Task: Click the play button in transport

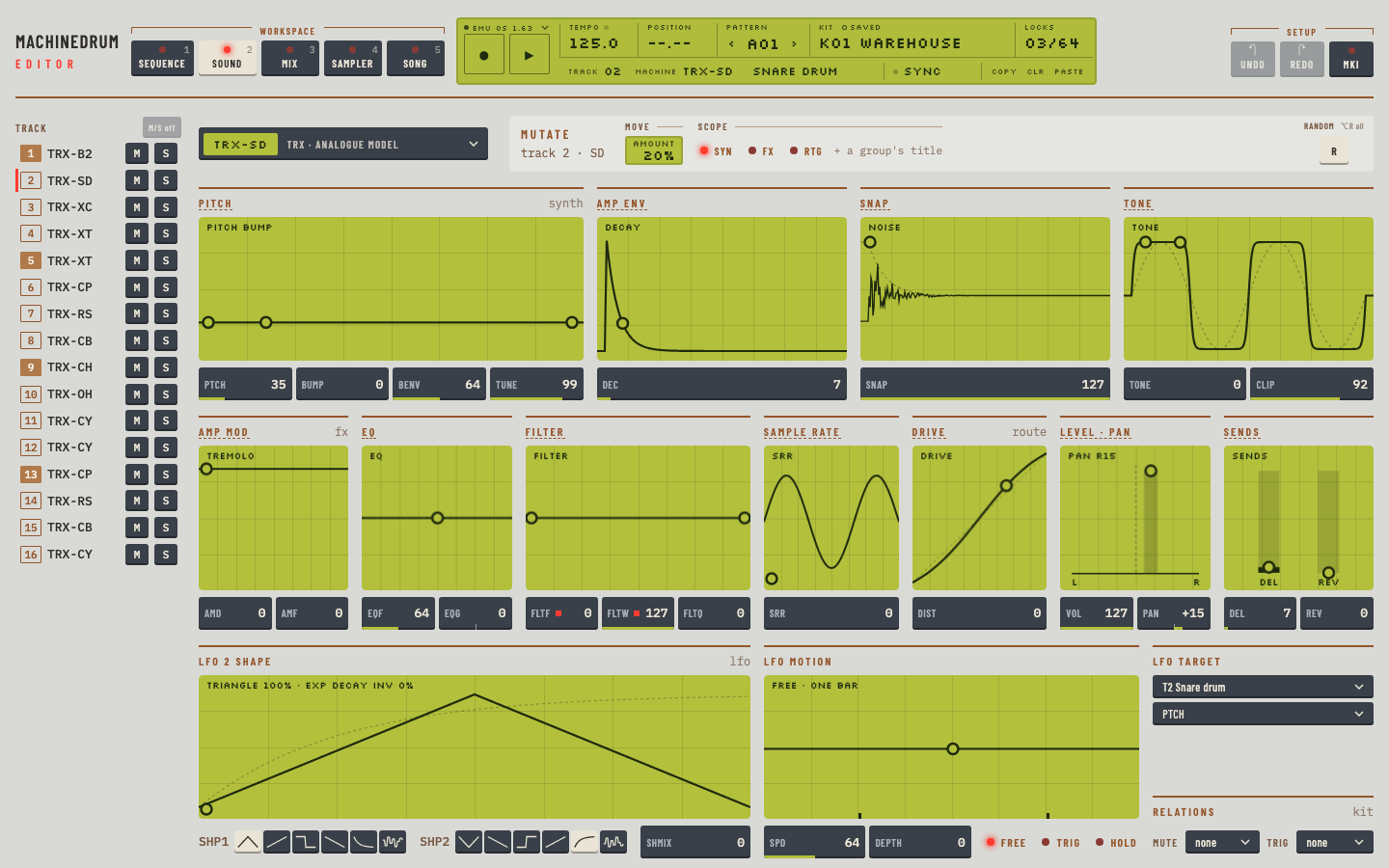Action: click(x=529, y=55)
